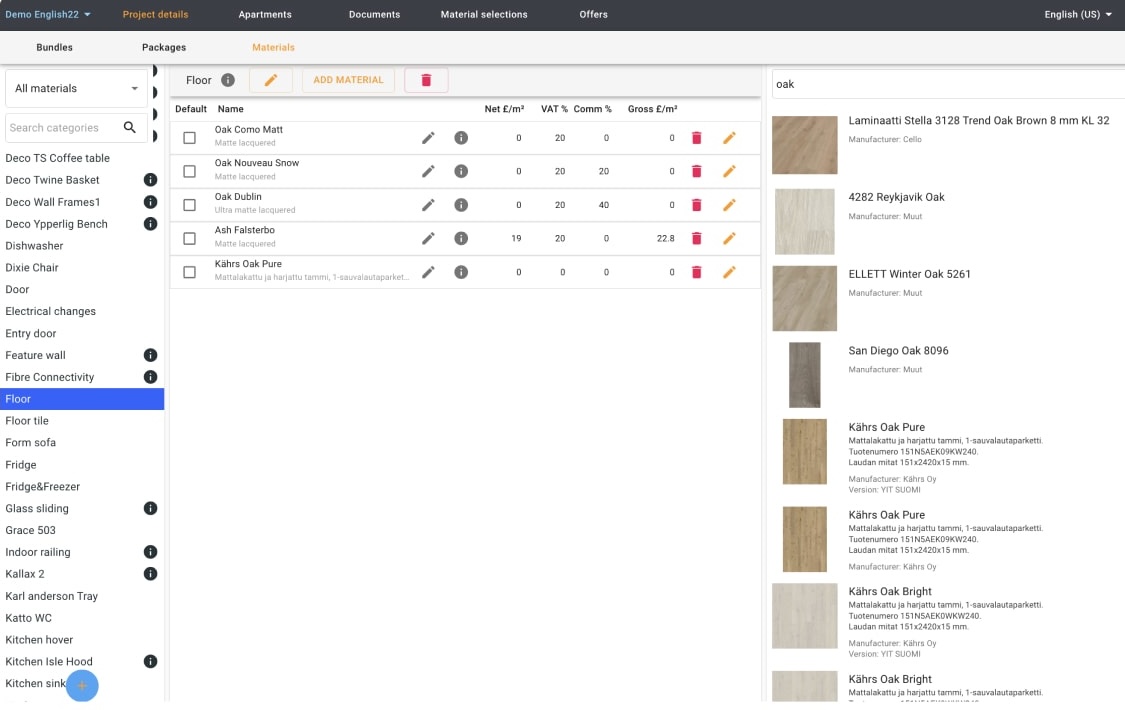Edit Ash Falsterbo with grey pencil
This screenshot has height=710, width=1125.
(x=428, y=238)
